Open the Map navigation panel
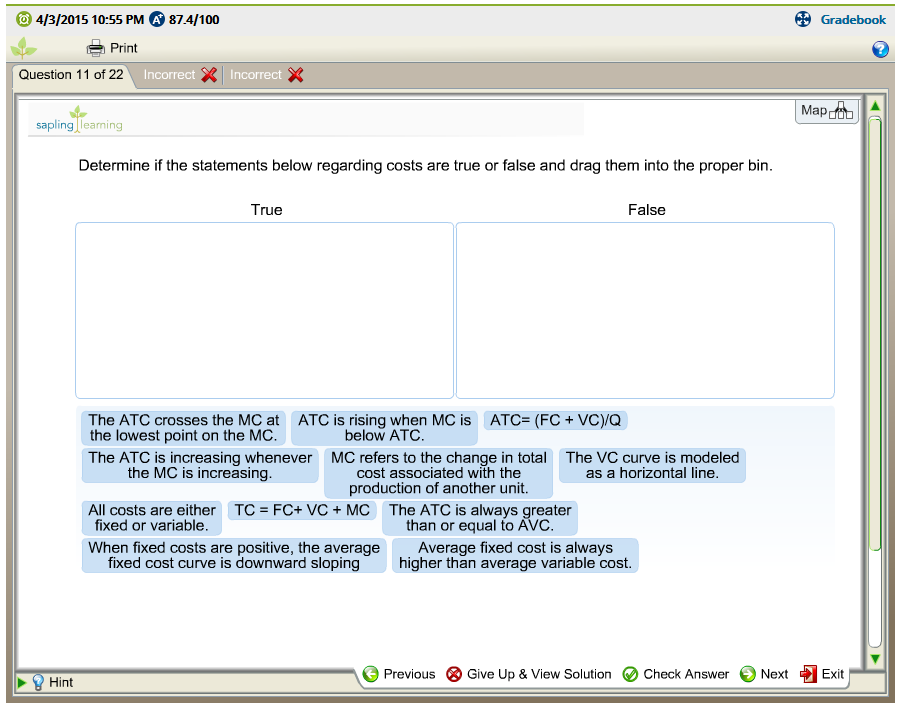The height and width of the screenshot is (724, 909). pos(826,110)
